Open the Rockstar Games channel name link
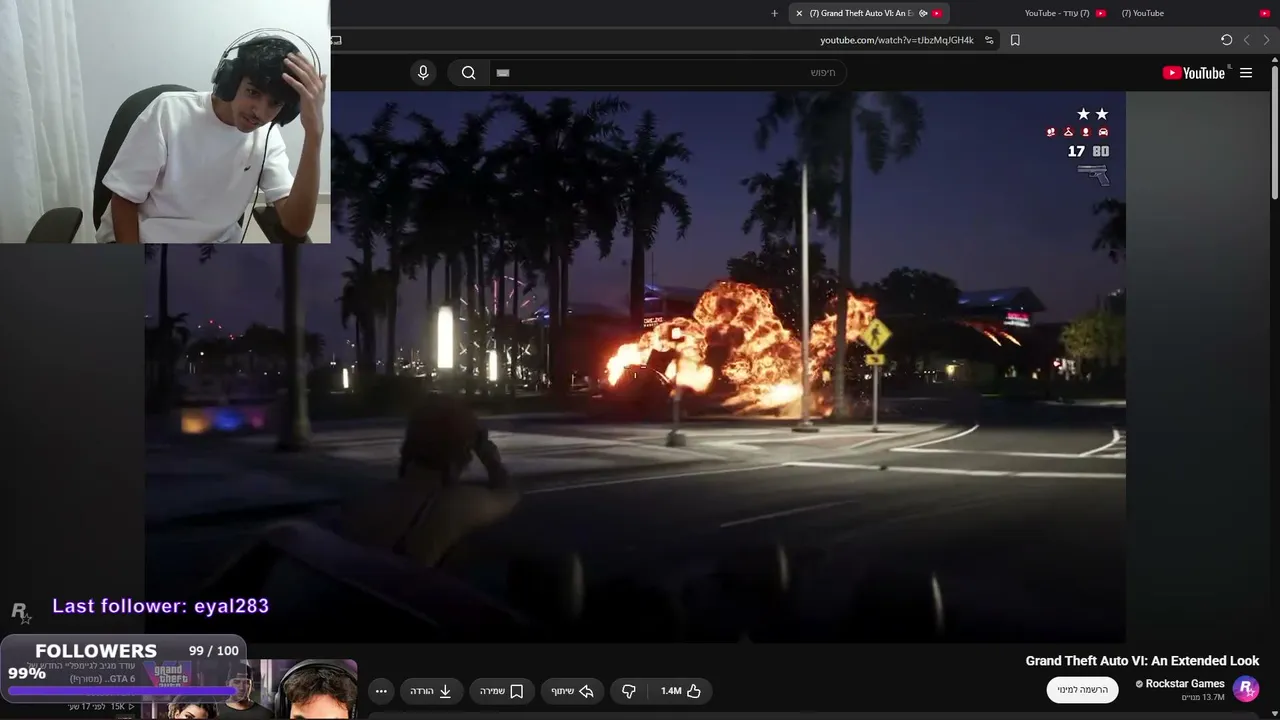Screen dimensions: 1280x720 tap(1185, 684)
